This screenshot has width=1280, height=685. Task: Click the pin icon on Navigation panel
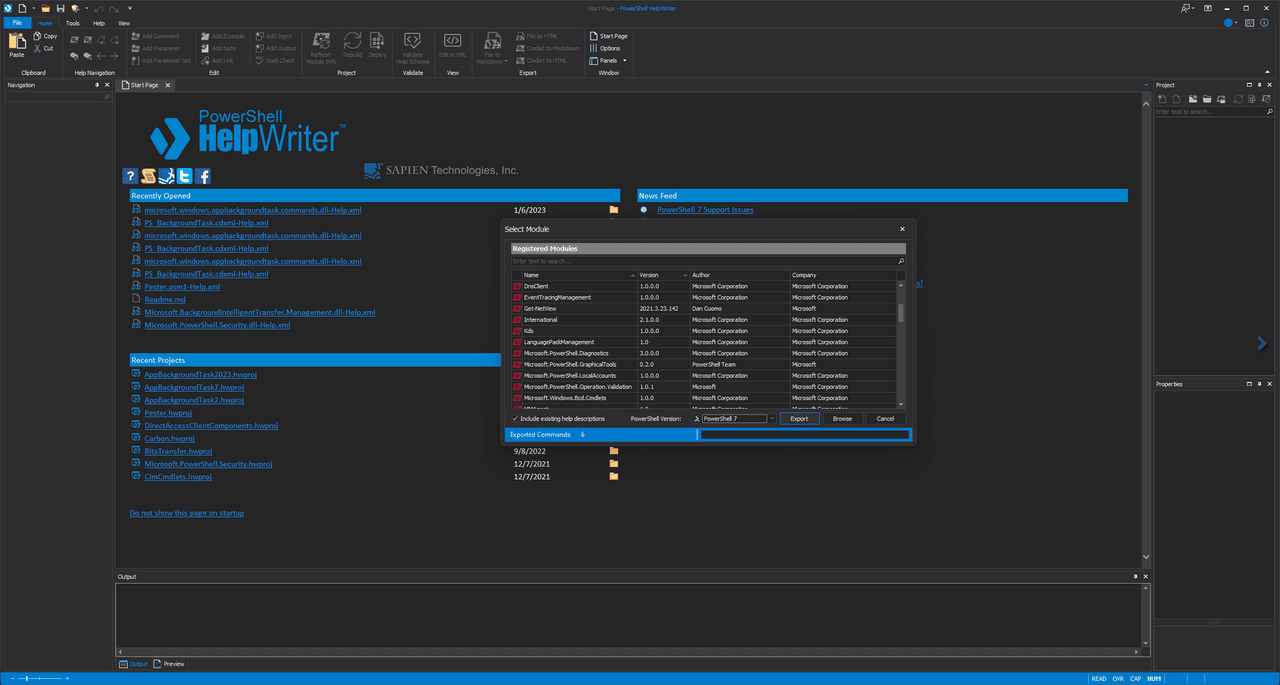pyautogui.click(x=97, y=85)
